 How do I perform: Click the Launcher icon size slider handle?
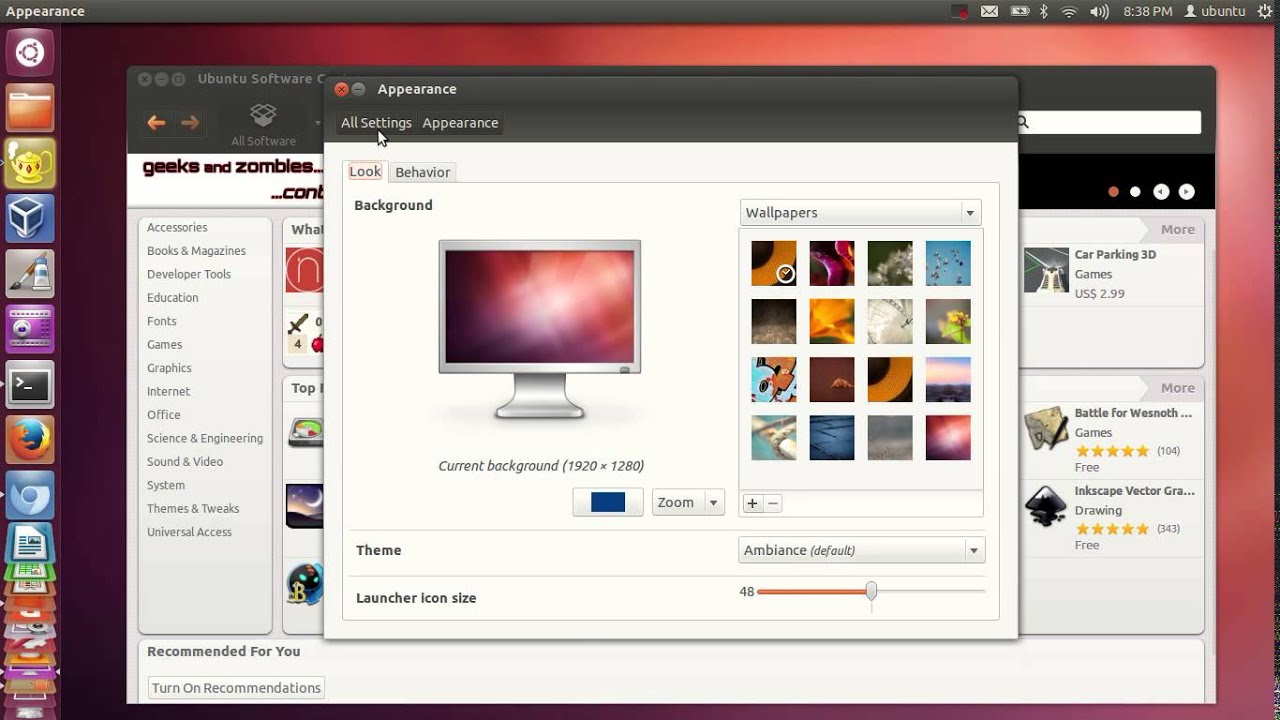871,592
